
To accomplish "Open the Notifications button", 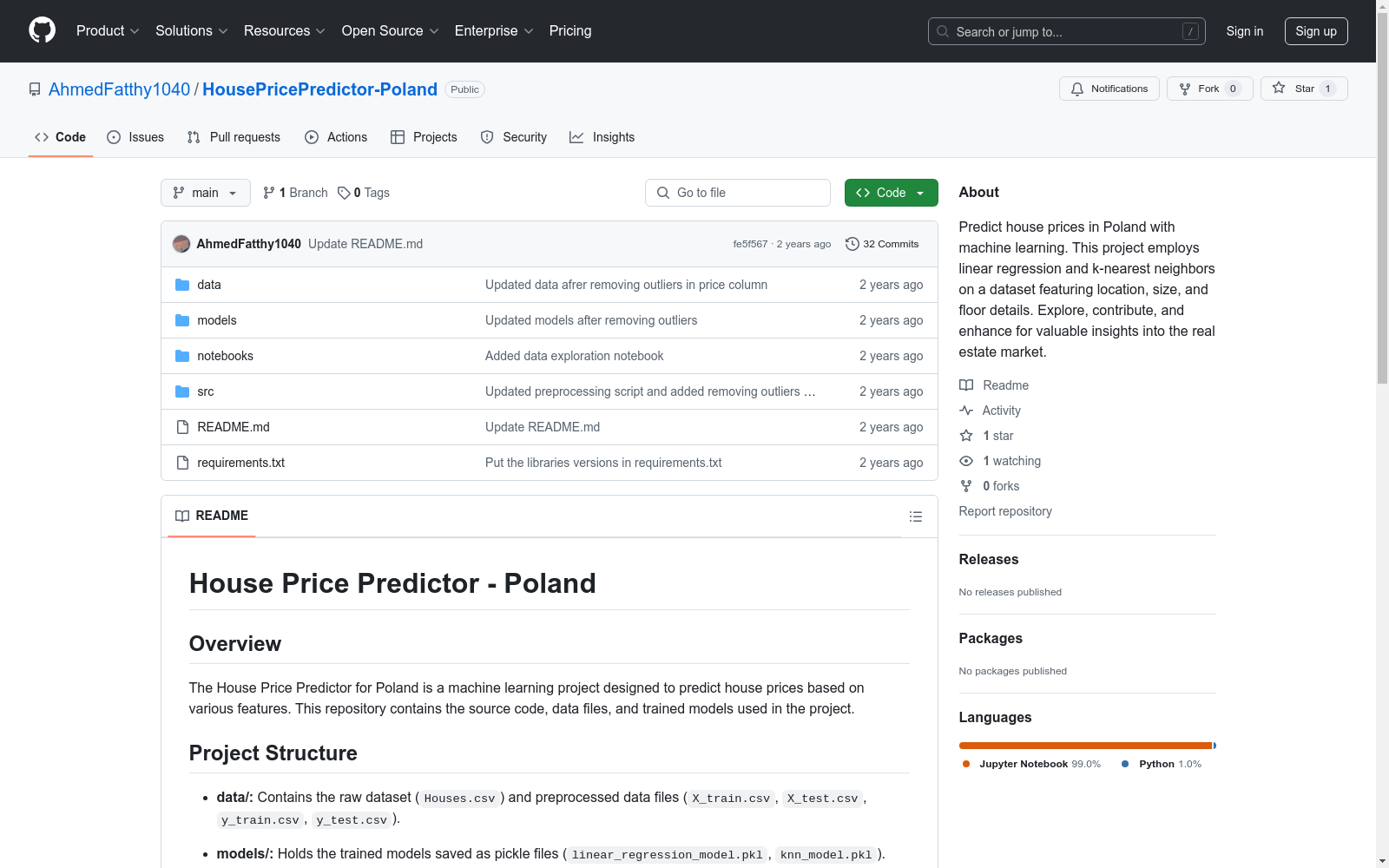I will point(1109,89).
